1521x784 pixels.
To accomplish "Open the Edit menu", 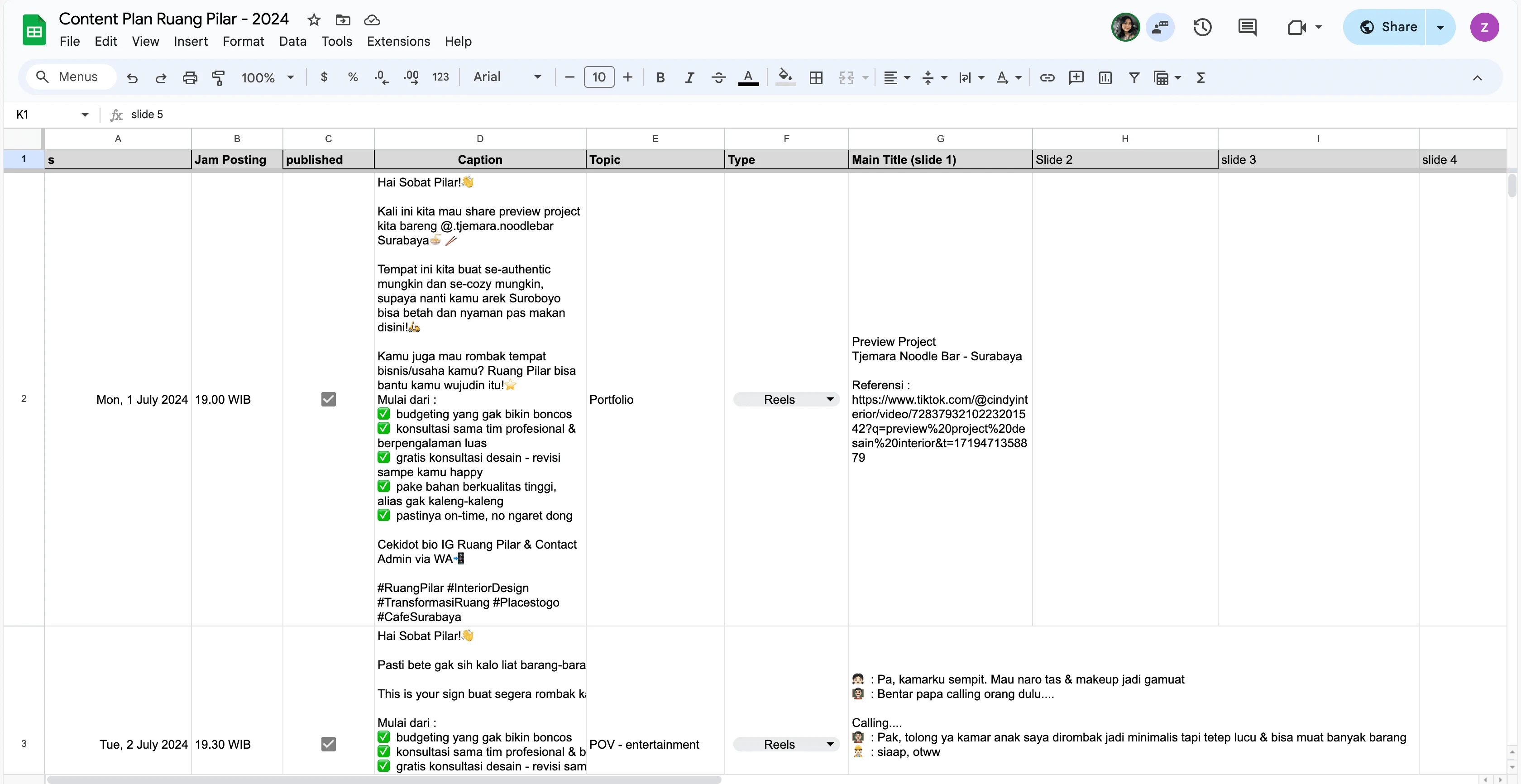I will [x=105, y=41].
